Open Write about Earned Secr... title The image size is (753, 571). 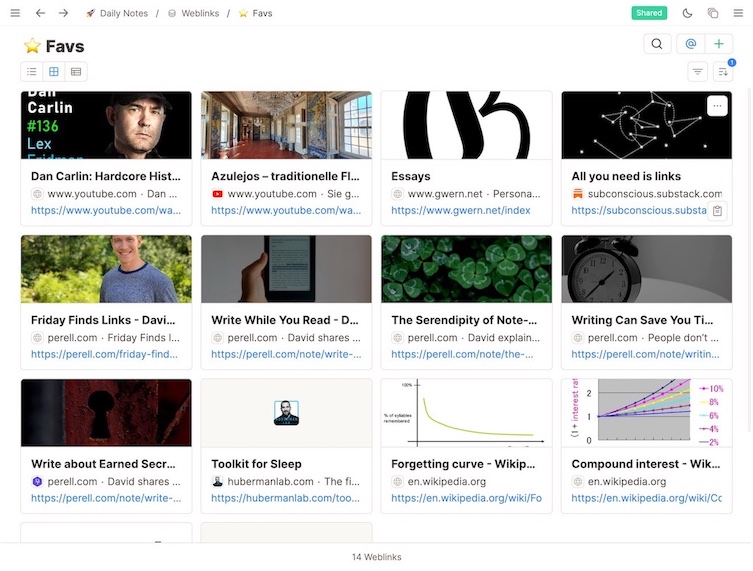coord(103,464)
